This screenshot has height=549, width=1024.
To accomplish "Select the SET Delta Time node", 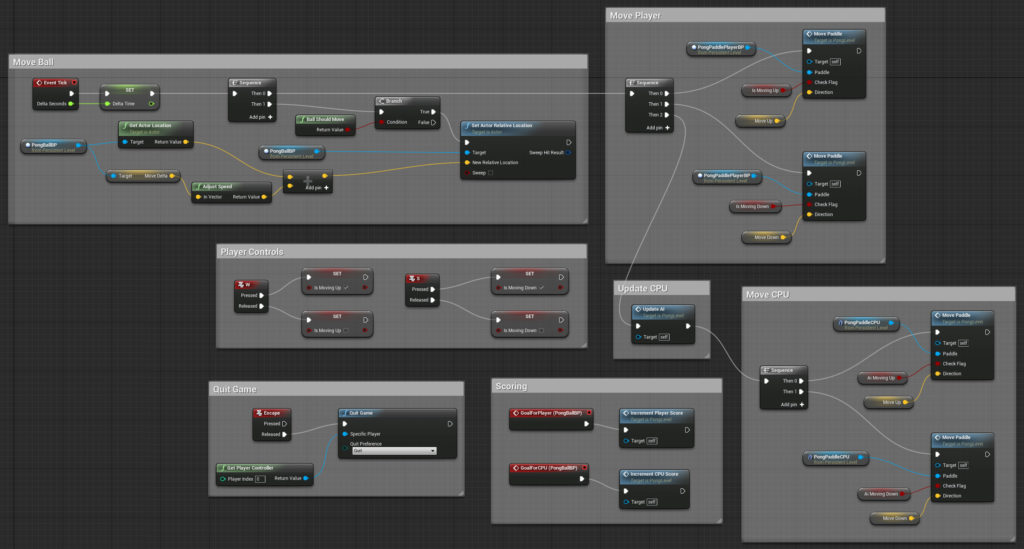I will [129, 97].
